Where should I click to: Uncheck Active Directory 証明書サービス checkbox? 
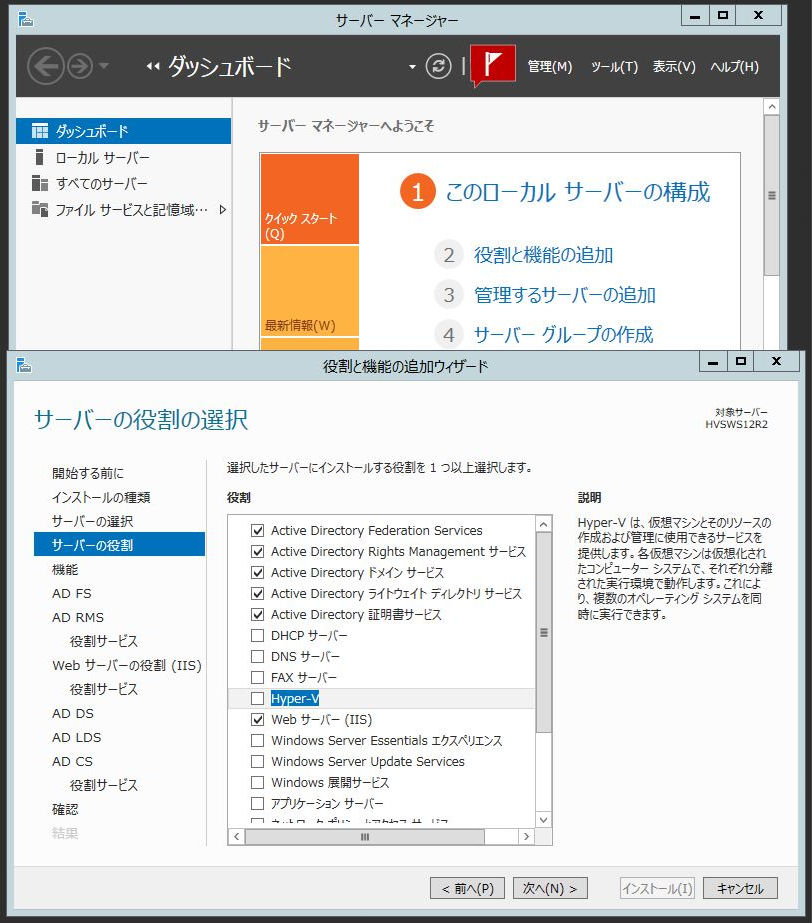pos(257,615)
